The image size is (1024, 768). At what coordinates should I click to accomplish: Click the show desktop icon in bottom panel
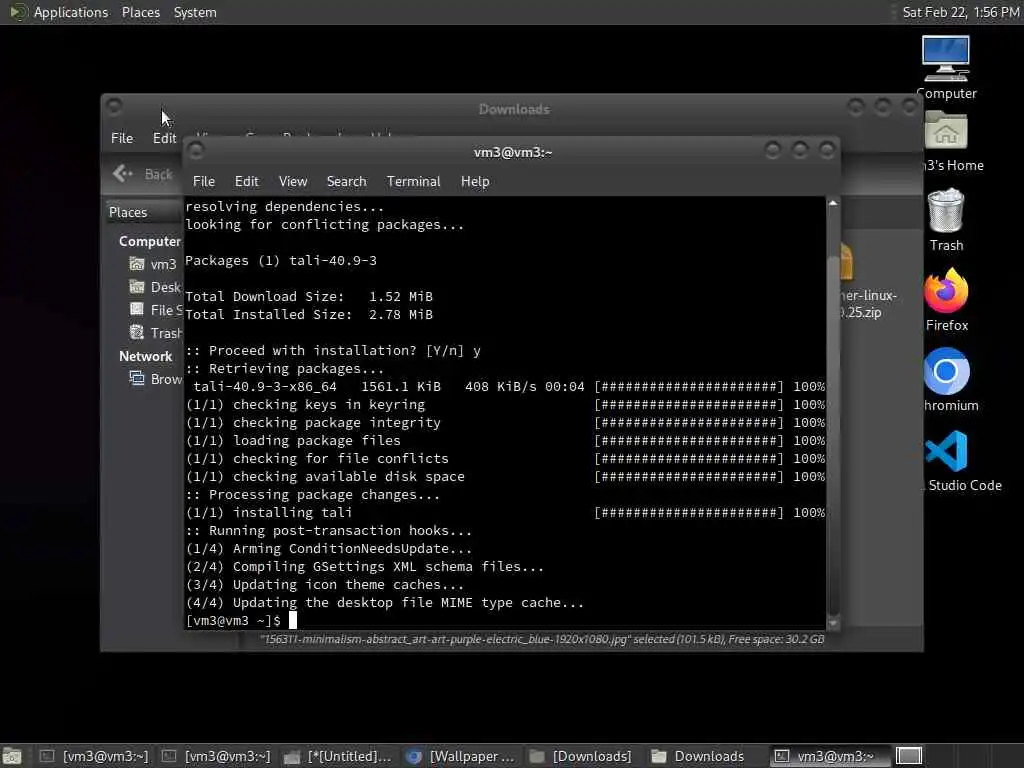11,756
